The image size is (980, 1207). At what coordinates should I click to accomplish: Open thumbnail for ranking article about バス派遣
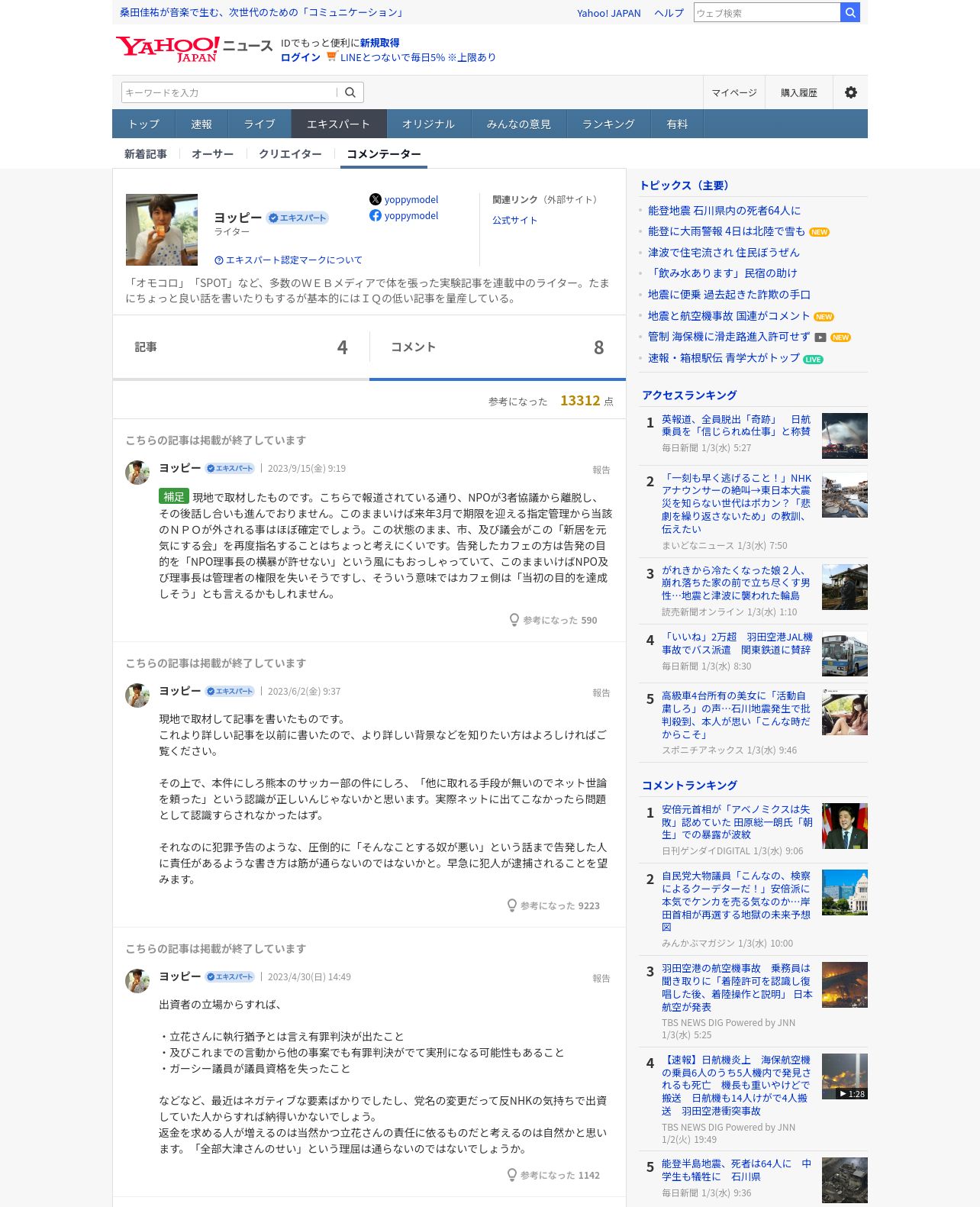coord(845,654)
